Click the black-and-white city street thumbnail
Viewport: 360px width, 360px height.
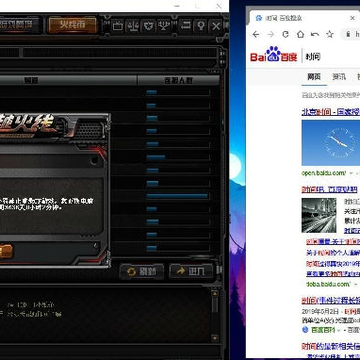point(319,215)
